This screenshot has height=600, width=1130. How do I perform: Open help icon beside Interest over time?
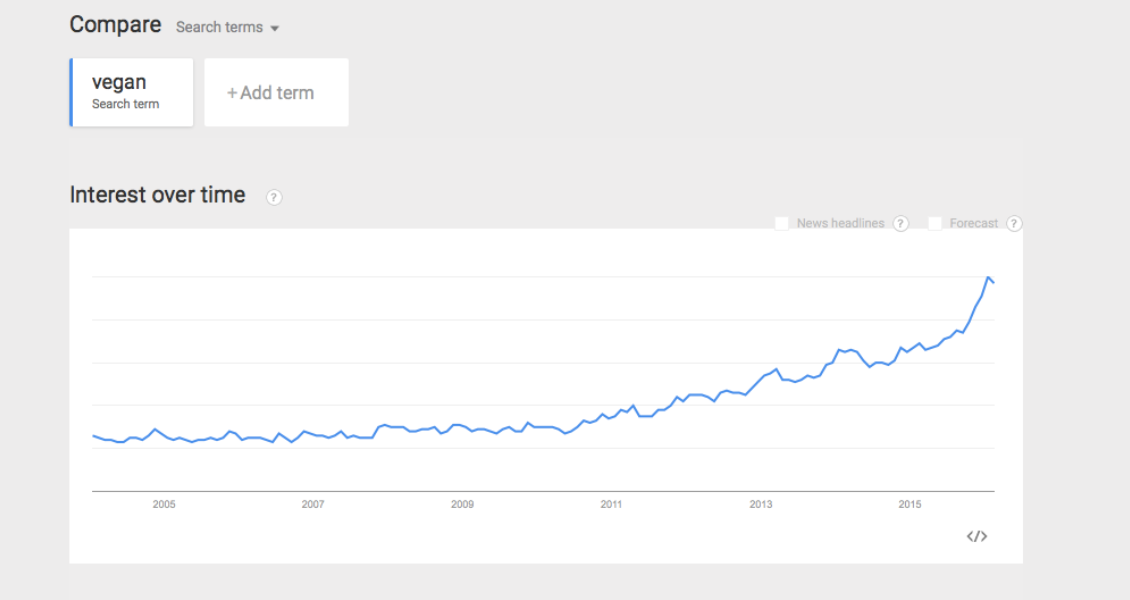pos(274,197)
